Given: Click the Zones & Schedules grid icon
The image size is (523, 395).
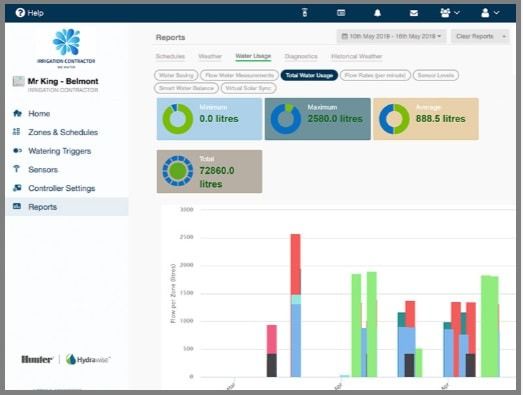Looking at the screenshot, I should (x=16, y=131).
